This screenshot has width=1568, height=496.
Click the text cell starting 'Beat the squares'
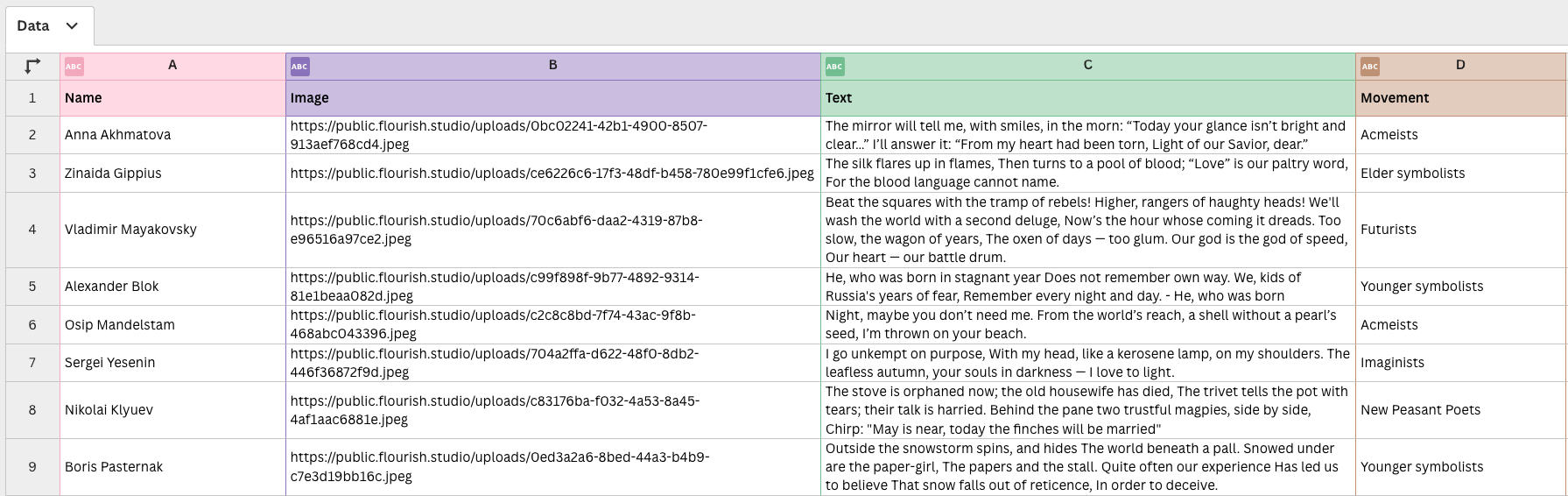click(1088, 230)
